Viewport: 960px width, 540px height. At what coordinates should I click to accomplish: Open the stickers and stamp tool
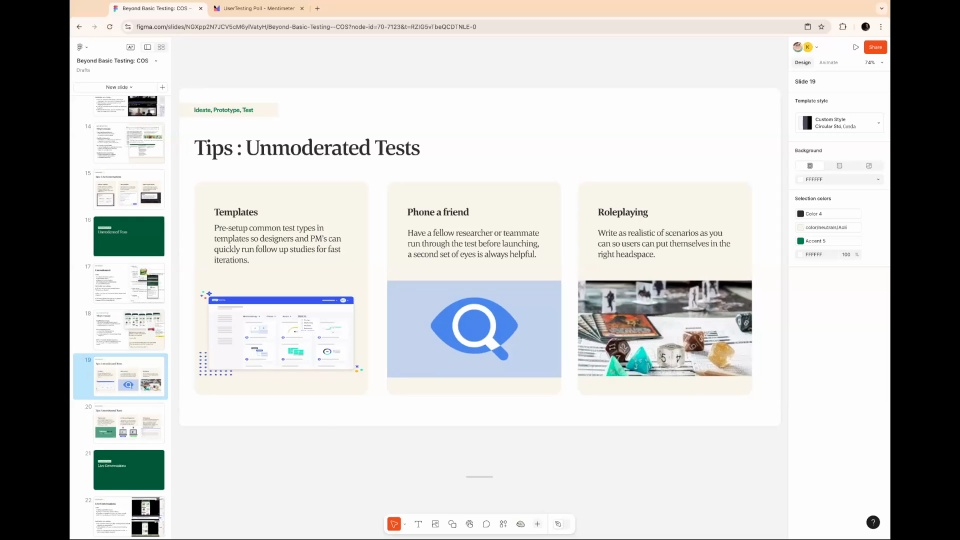coord(470,524)
